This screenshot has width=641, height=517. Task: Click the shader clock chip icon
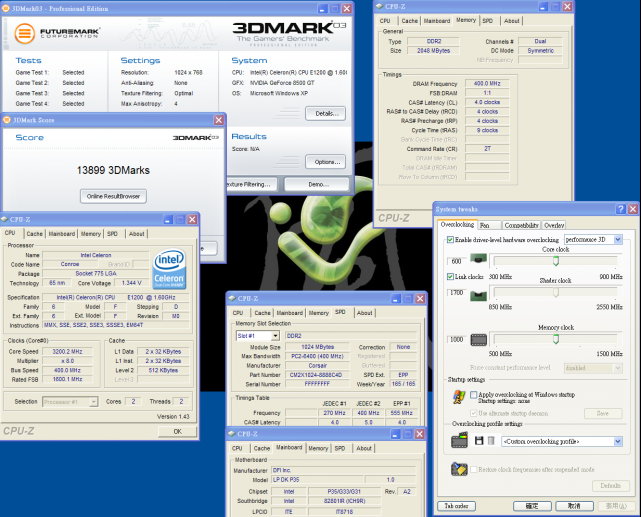click(x=478, y=295)
